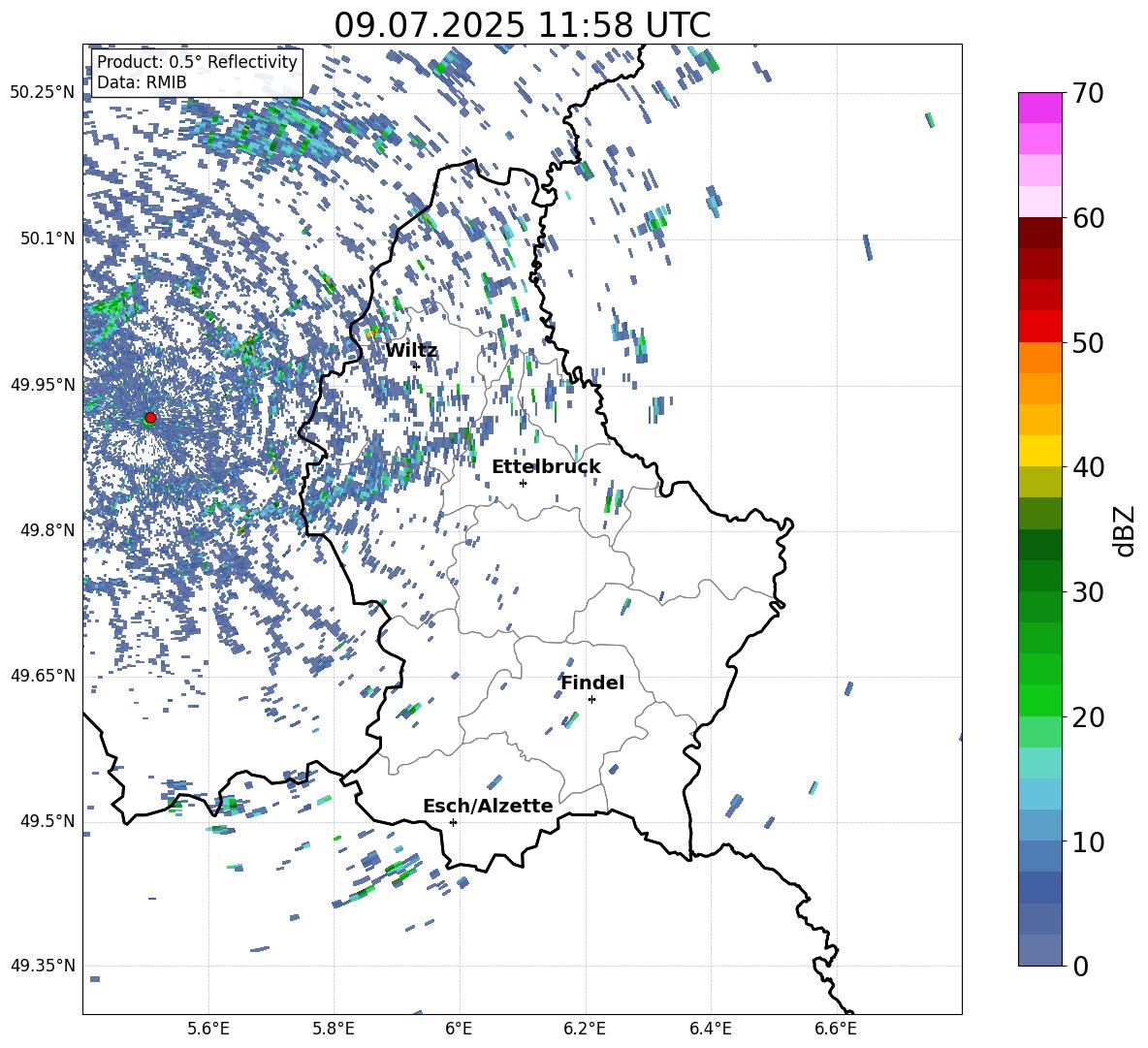Click the Findel station cross marker
This screenshot has height=1048, width=1148.
(x=591, y=700)
